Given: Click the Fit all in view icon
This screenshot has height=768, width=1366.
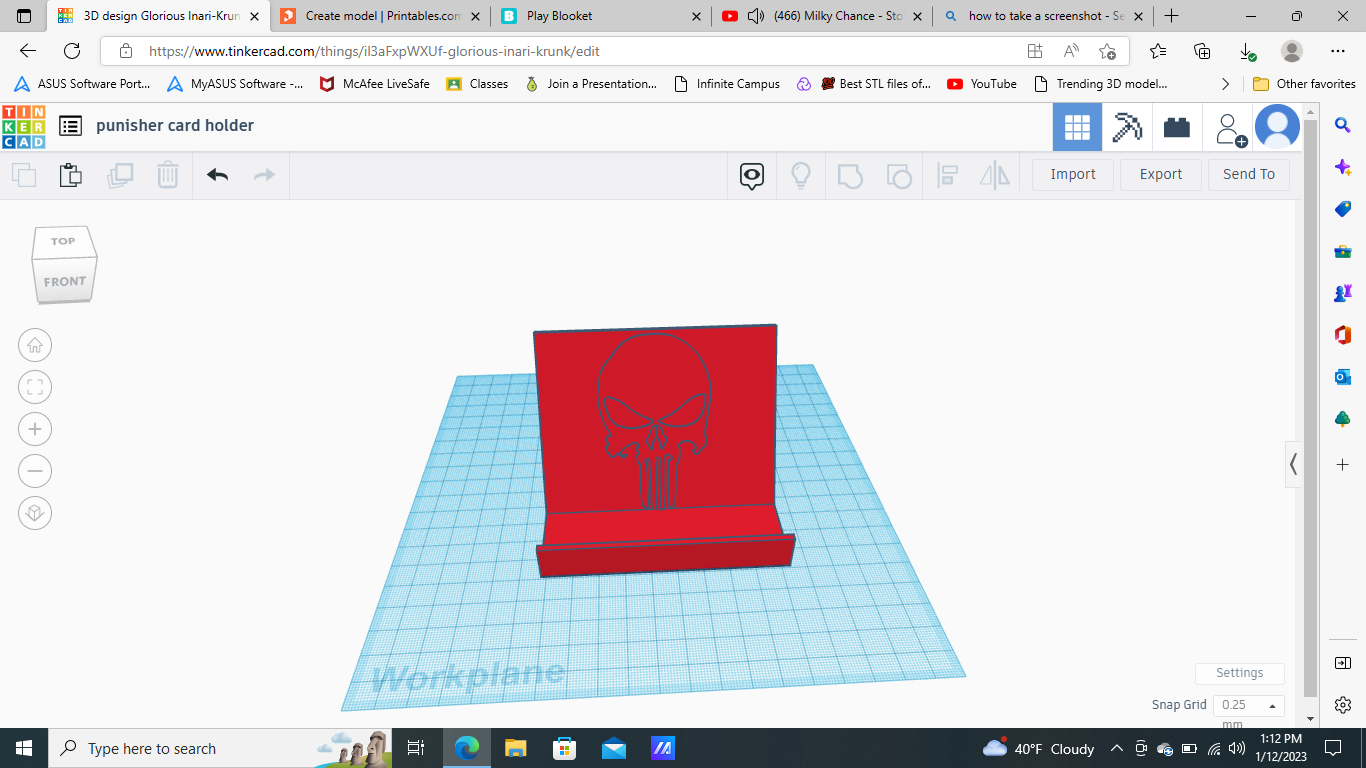Looking at the screenshot, I should pos(35,388).
